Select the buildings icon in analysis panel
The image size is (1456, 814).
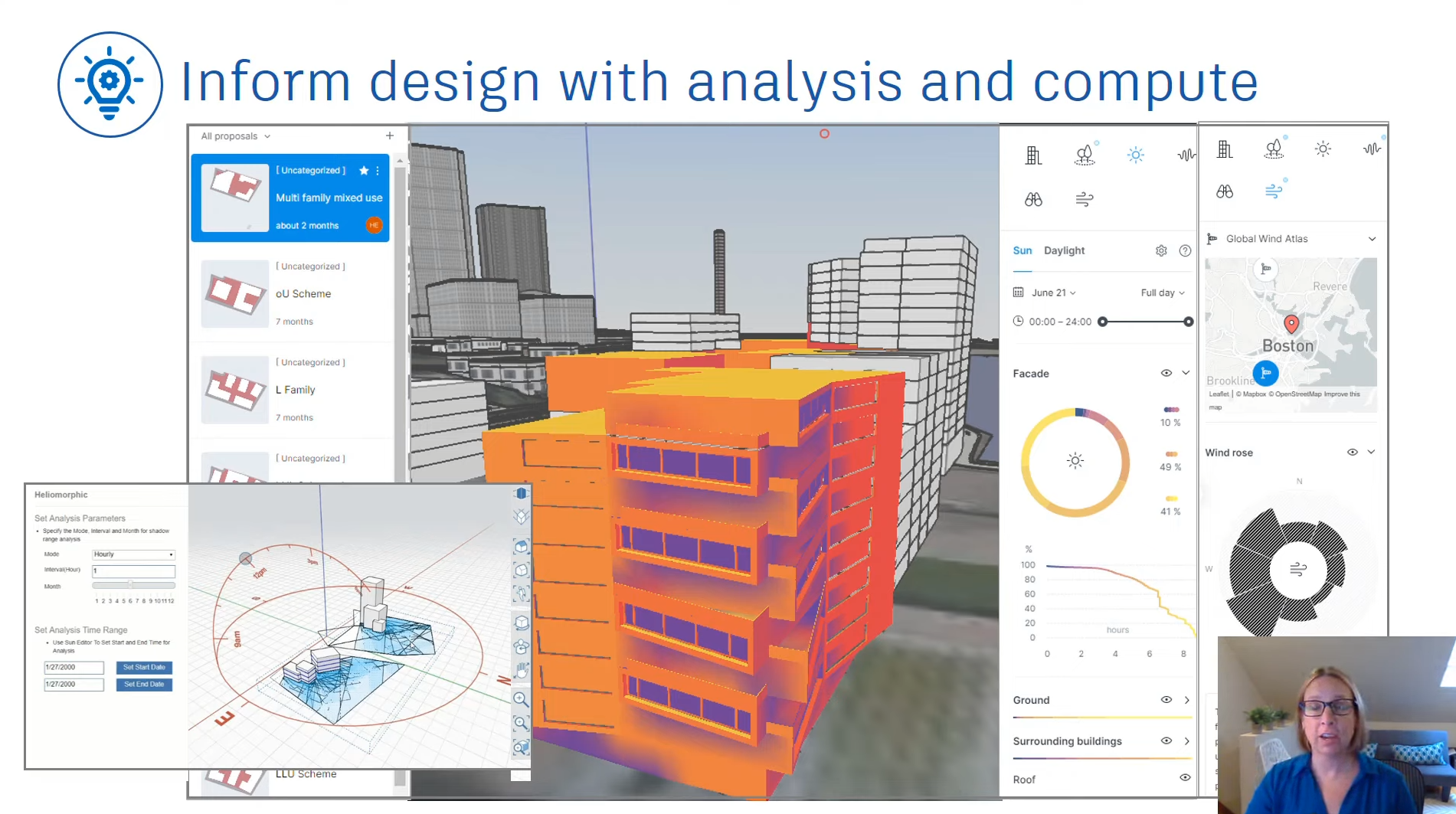tap(1033, 155)
